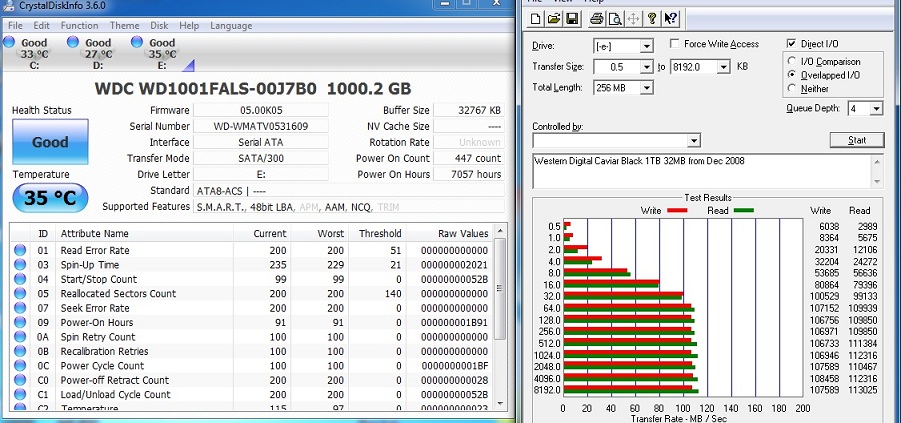Open the Queue Depth dropdown
This screenshot has height=423, width=901.
point(876,108)
